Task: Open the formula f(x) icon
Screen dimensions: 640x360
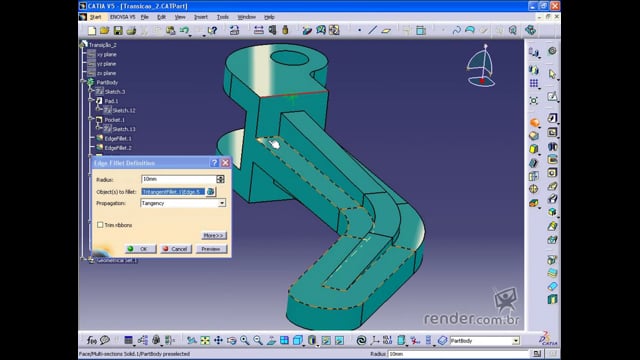Action: pos(92,340)
